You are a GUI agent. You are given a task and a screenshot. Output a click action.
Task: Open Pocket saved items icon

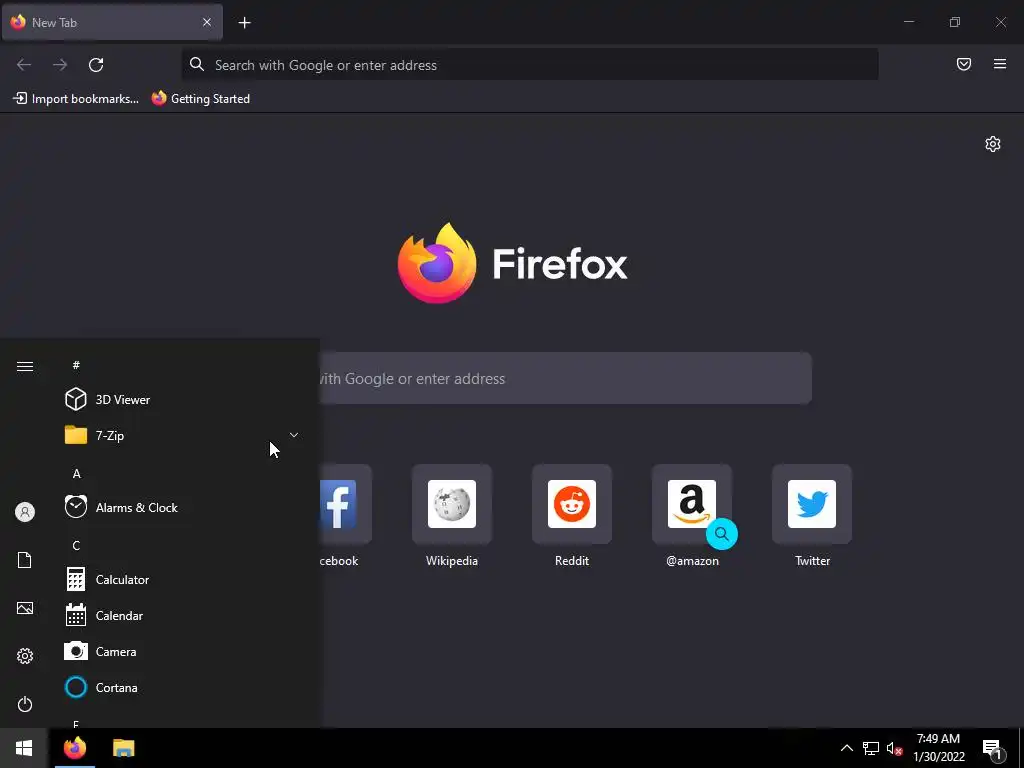[963, 64]
